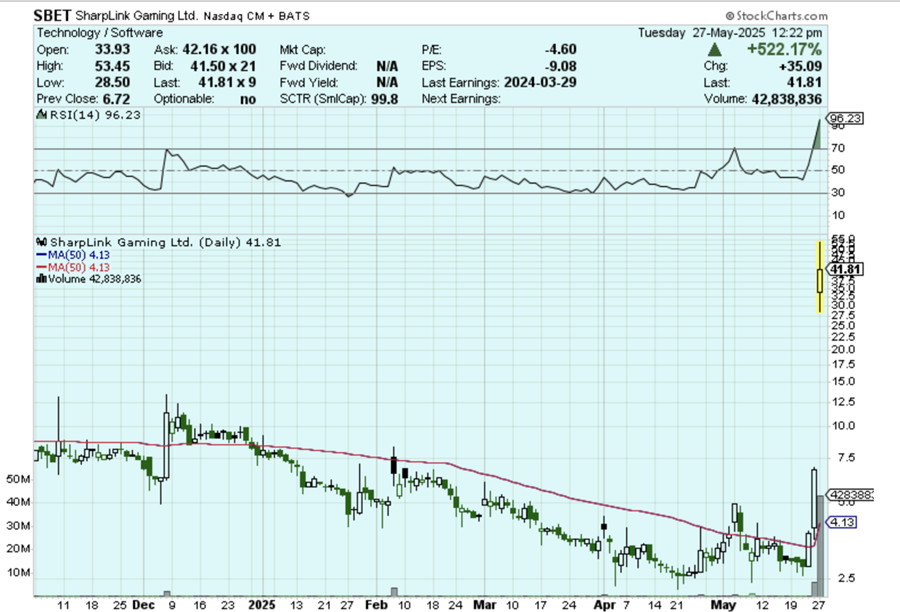This screenshot has width=900, height=612.
Task: Click the Fwd Dividend N/A value
Action: tap(387, 66)
